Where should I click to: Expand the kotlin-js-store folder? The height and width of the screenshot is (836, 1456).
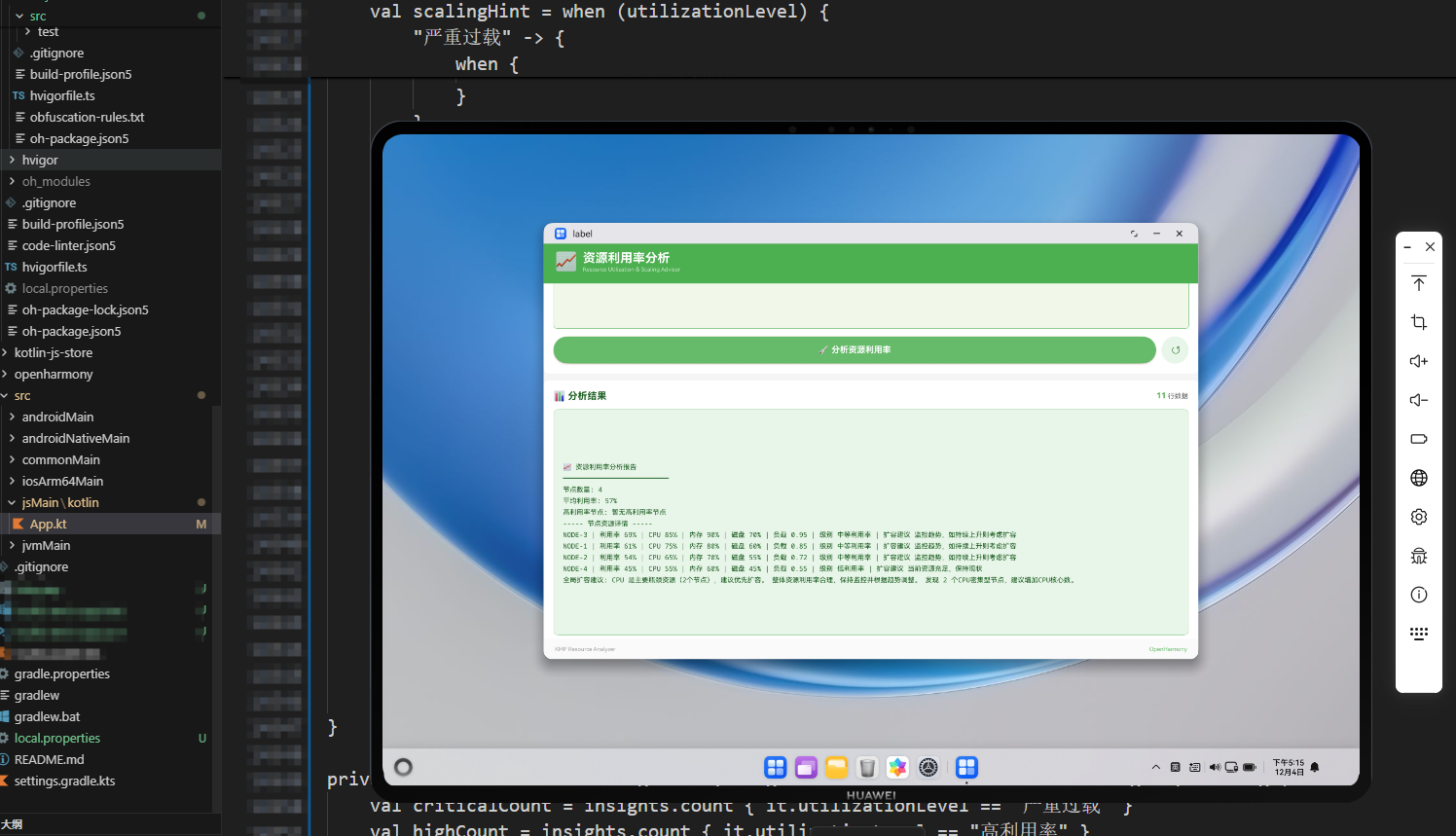(x=110, y=352)
